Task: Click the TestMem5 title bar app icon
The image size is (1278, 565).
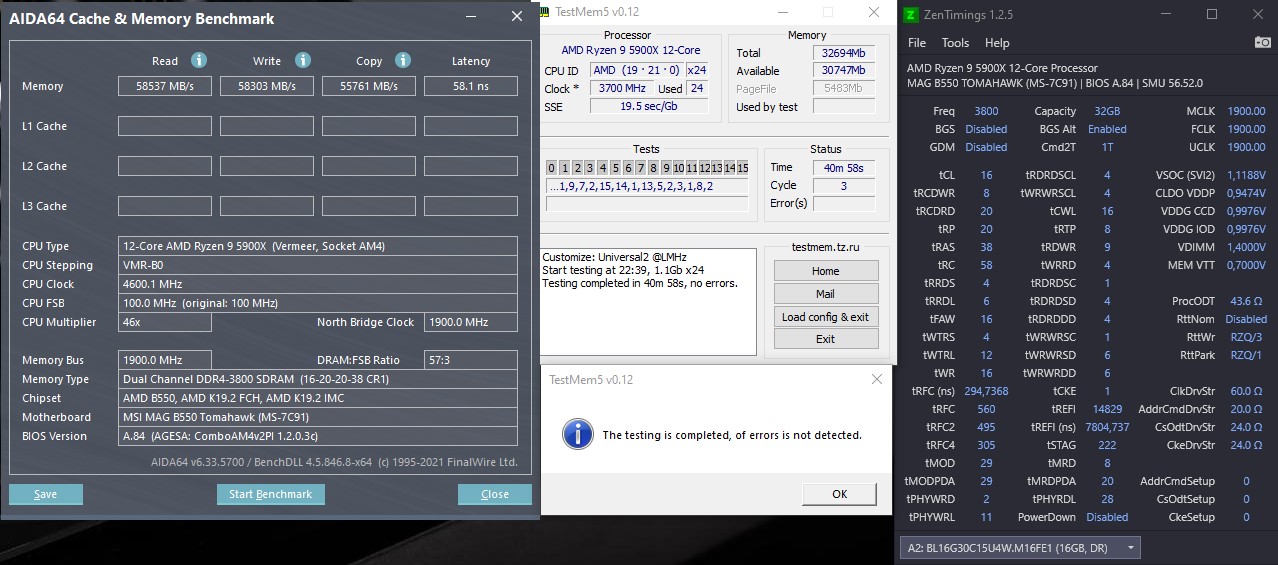Action: pyautogui.click(x=543, y=12)
